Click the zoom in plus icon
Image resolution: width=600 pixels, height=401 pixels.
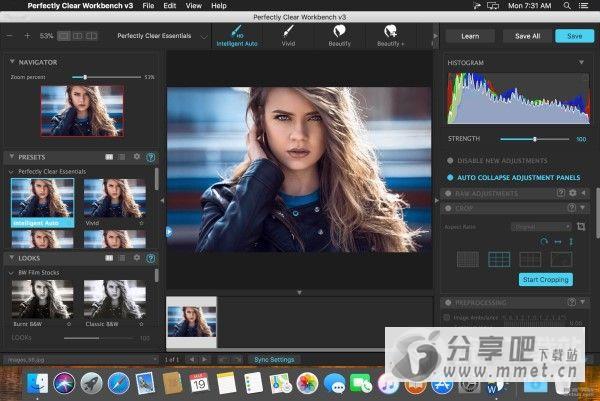[x=27, y=36]
